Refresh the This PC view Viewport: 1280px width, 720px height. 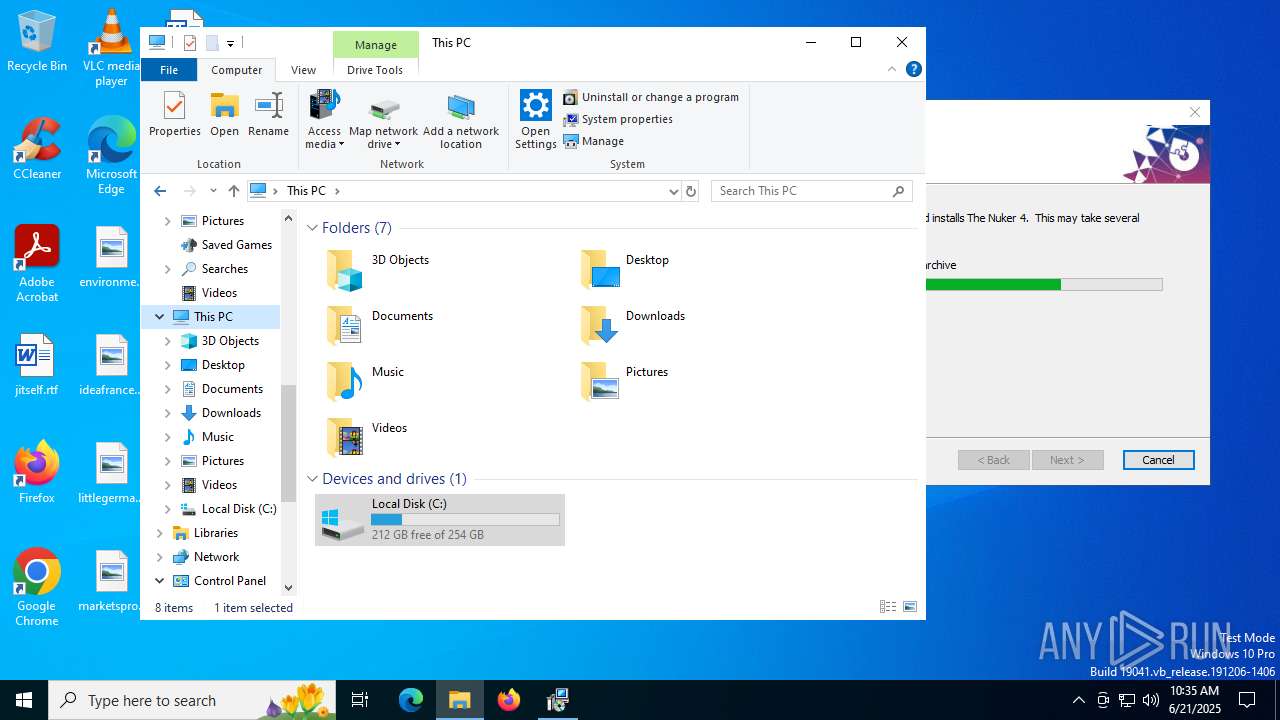pos(690,190)
